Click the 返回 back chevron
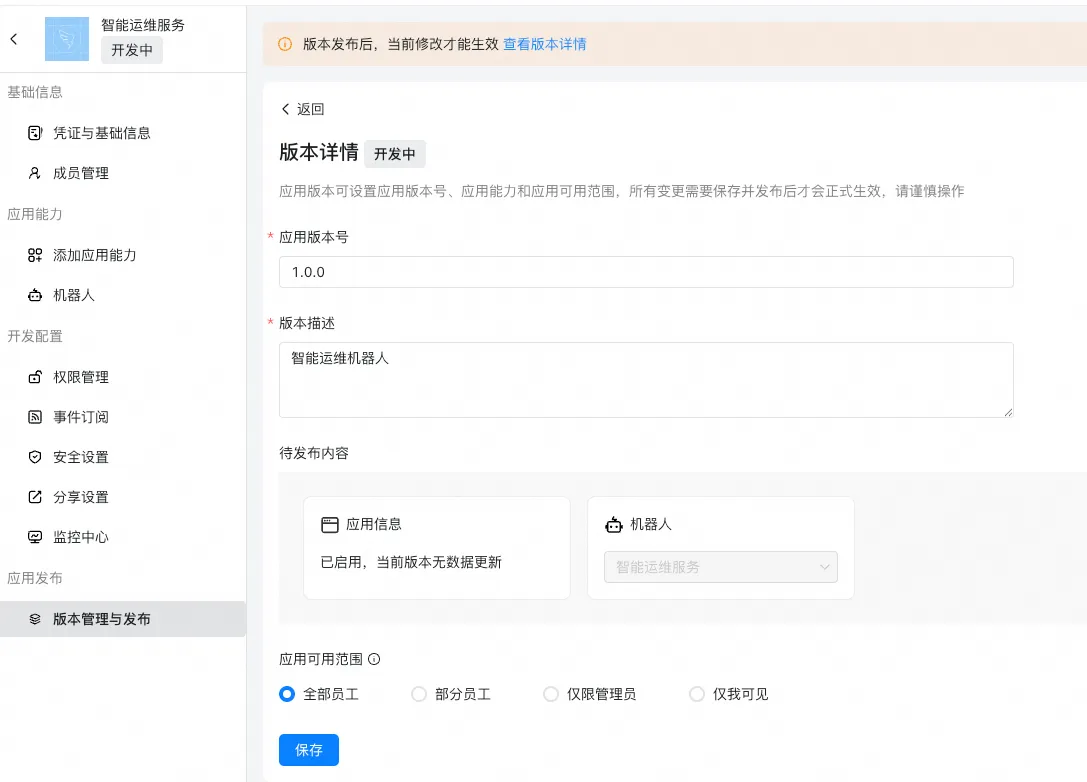 (285, 109)
